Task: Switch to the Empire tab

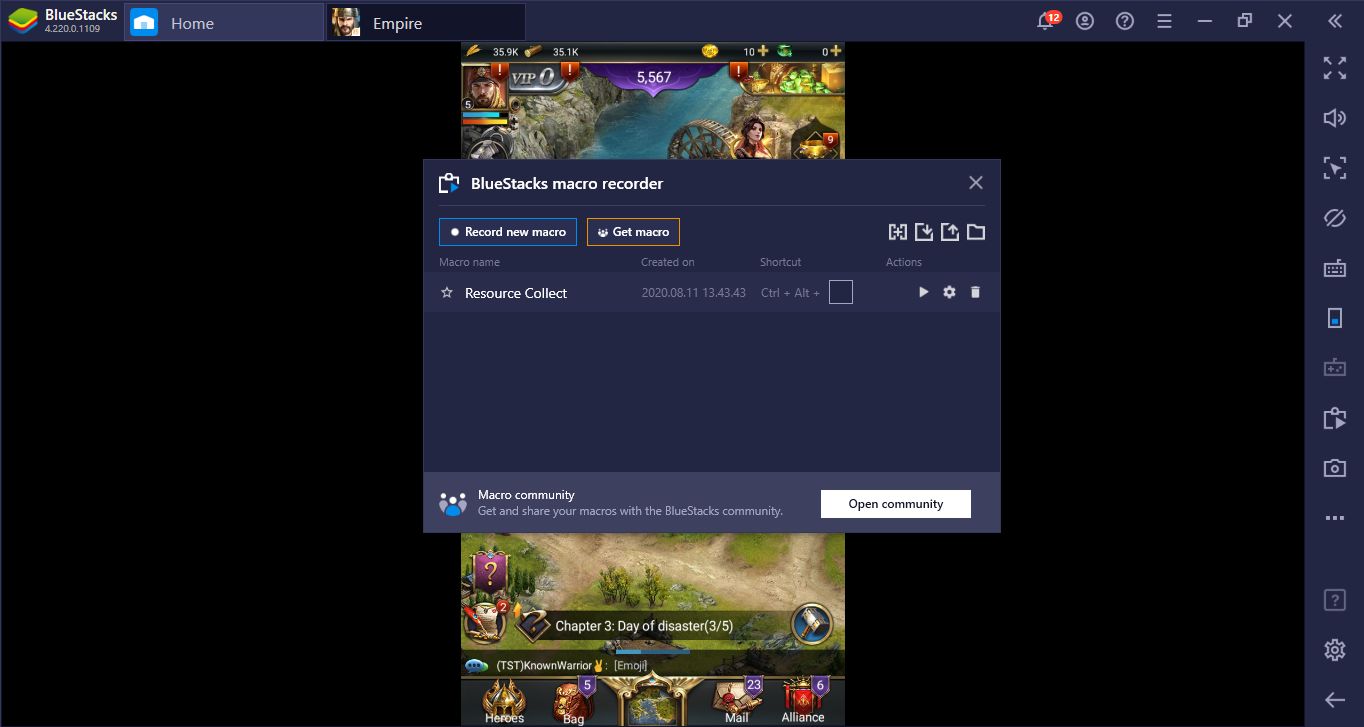Action: 426,22
